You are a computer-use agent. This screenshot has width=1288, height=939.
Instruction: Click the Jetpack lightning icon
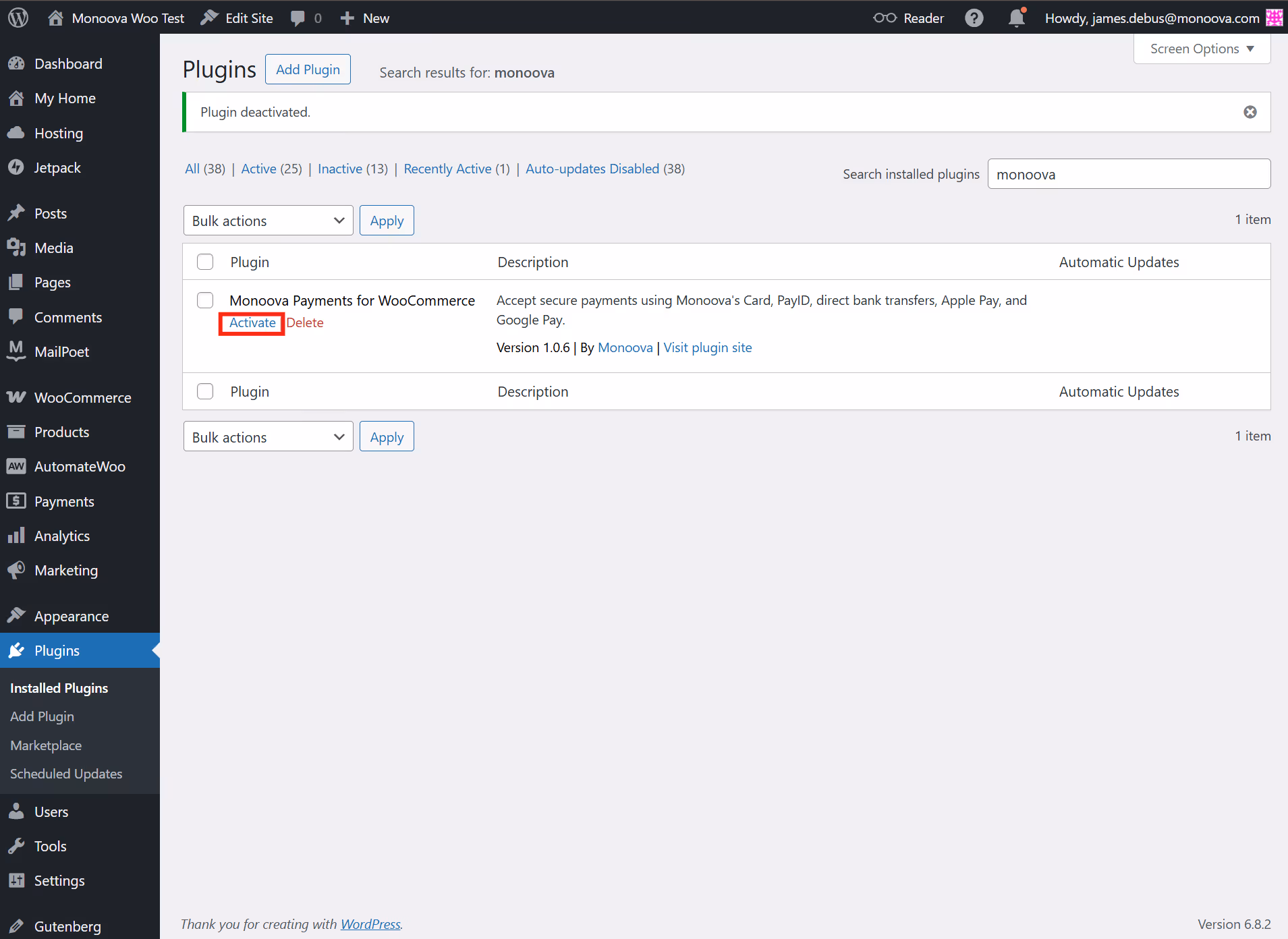[16, 167]
